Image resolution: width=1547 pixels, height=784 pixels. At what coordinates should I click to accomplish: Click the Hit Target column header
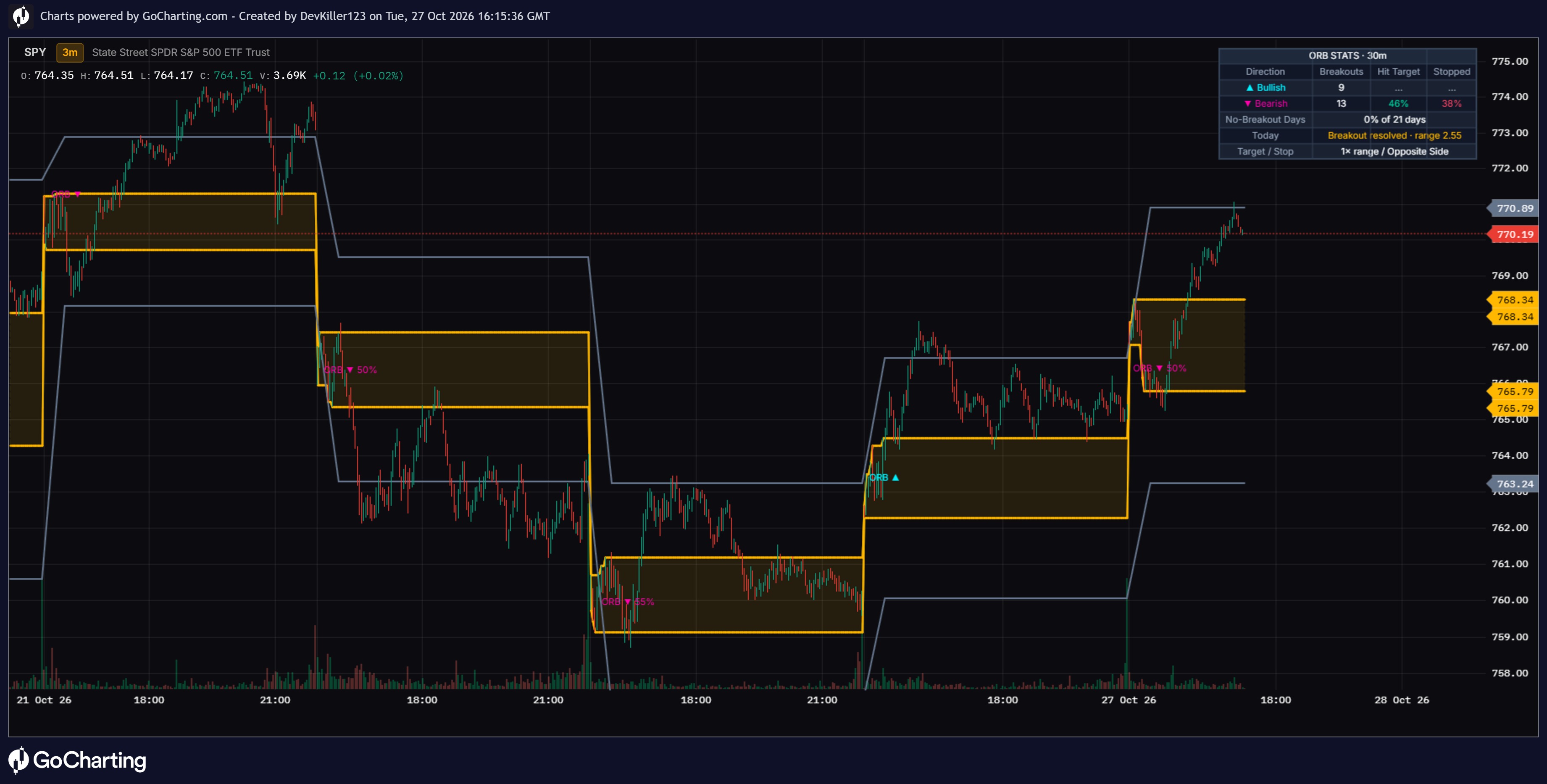click(x=1398, y=71)
